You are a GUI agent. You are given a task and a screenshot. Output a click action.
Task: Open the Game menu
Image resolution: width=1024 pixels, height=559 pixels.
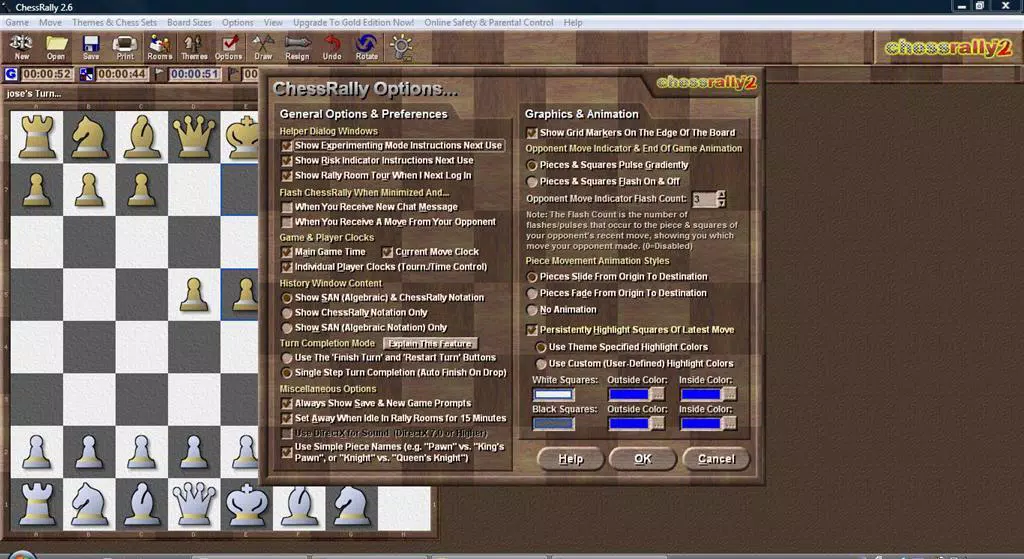click(x=17, y=22)
